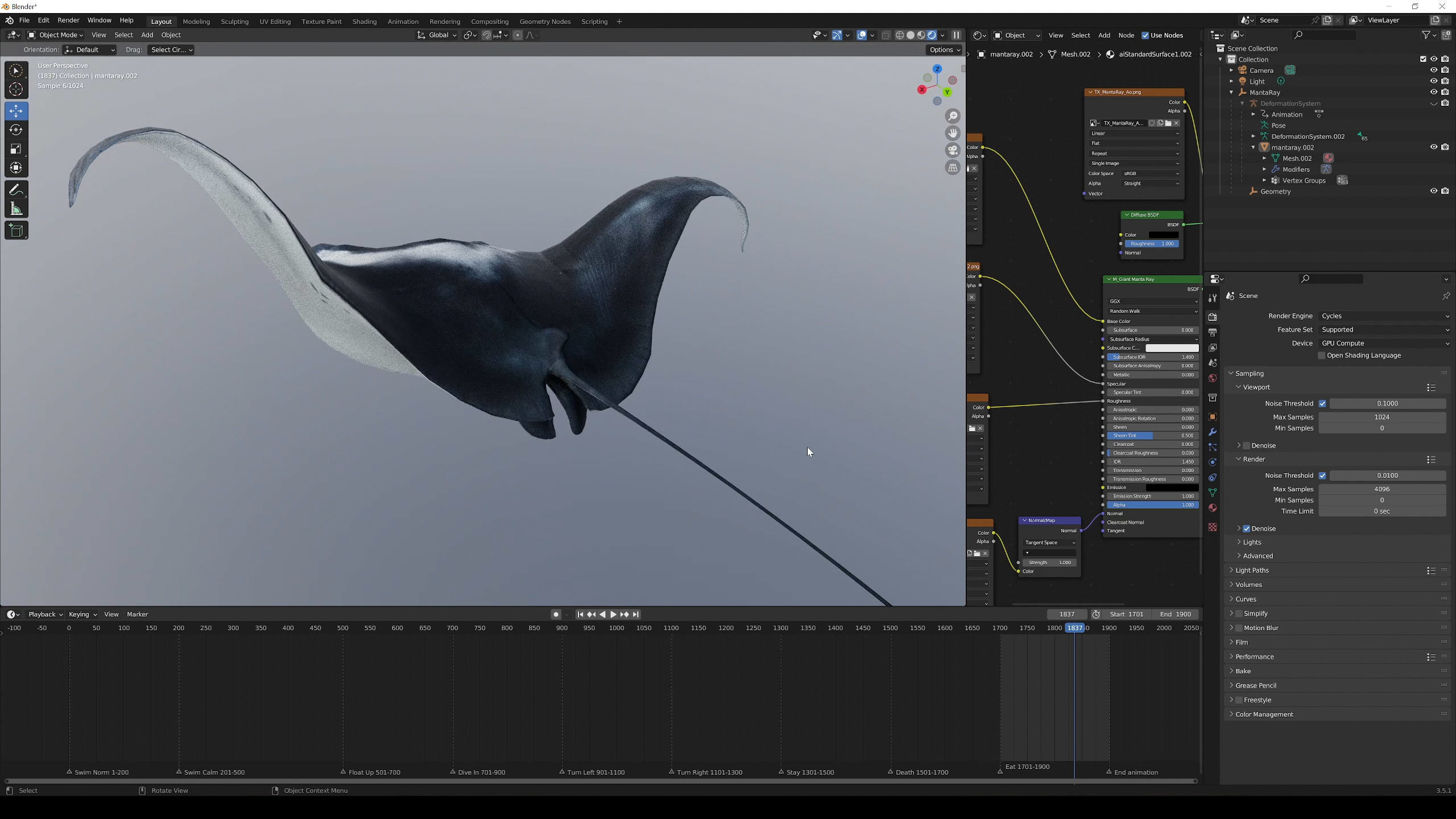This screenshot has width=1456, height=819.
Task: Activate the Measure tool
Action: pos(16,209)
